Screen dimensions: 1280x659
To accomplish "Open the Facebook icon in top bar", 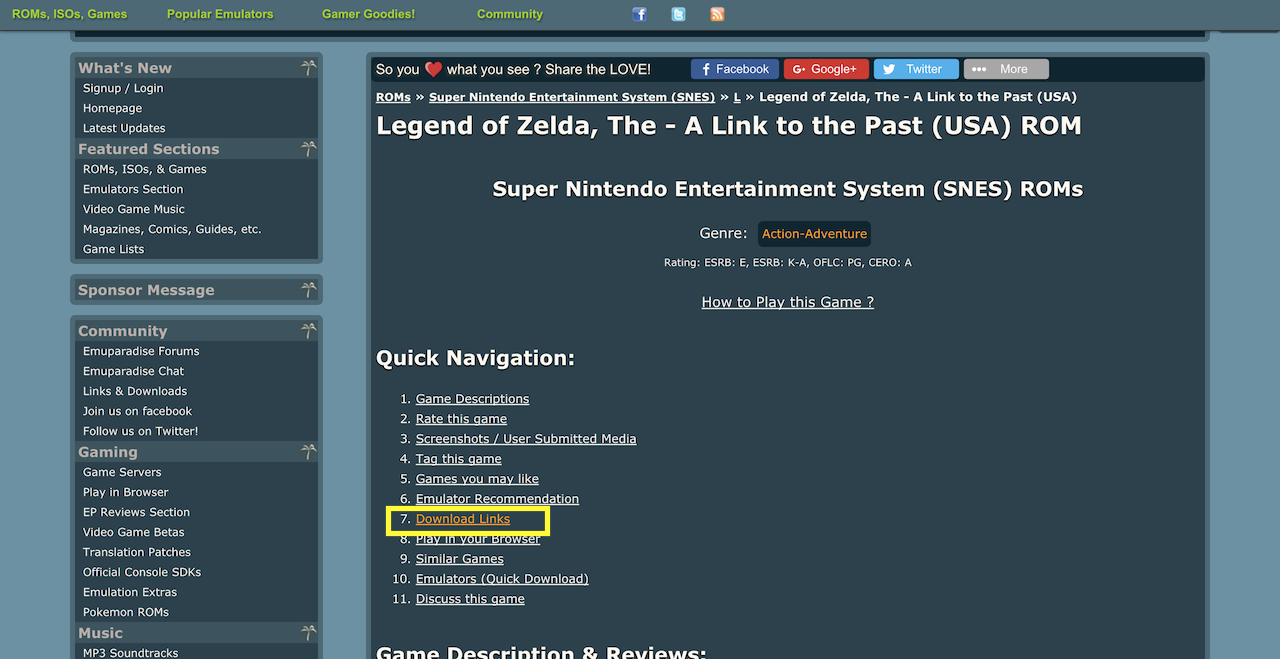I will pyautogui.click(x=640, y=14).
